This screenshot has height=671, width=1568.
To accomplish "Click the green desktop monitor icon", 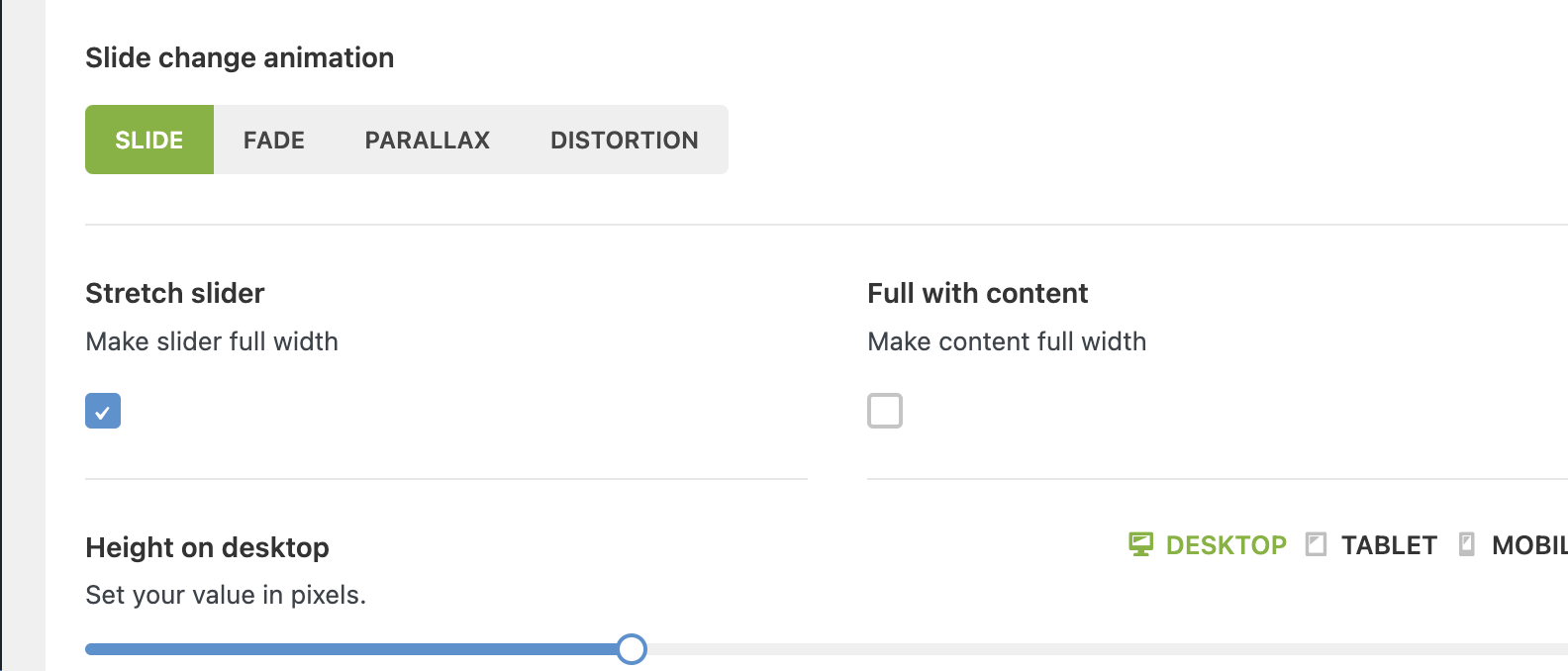I will [1140, 544].
